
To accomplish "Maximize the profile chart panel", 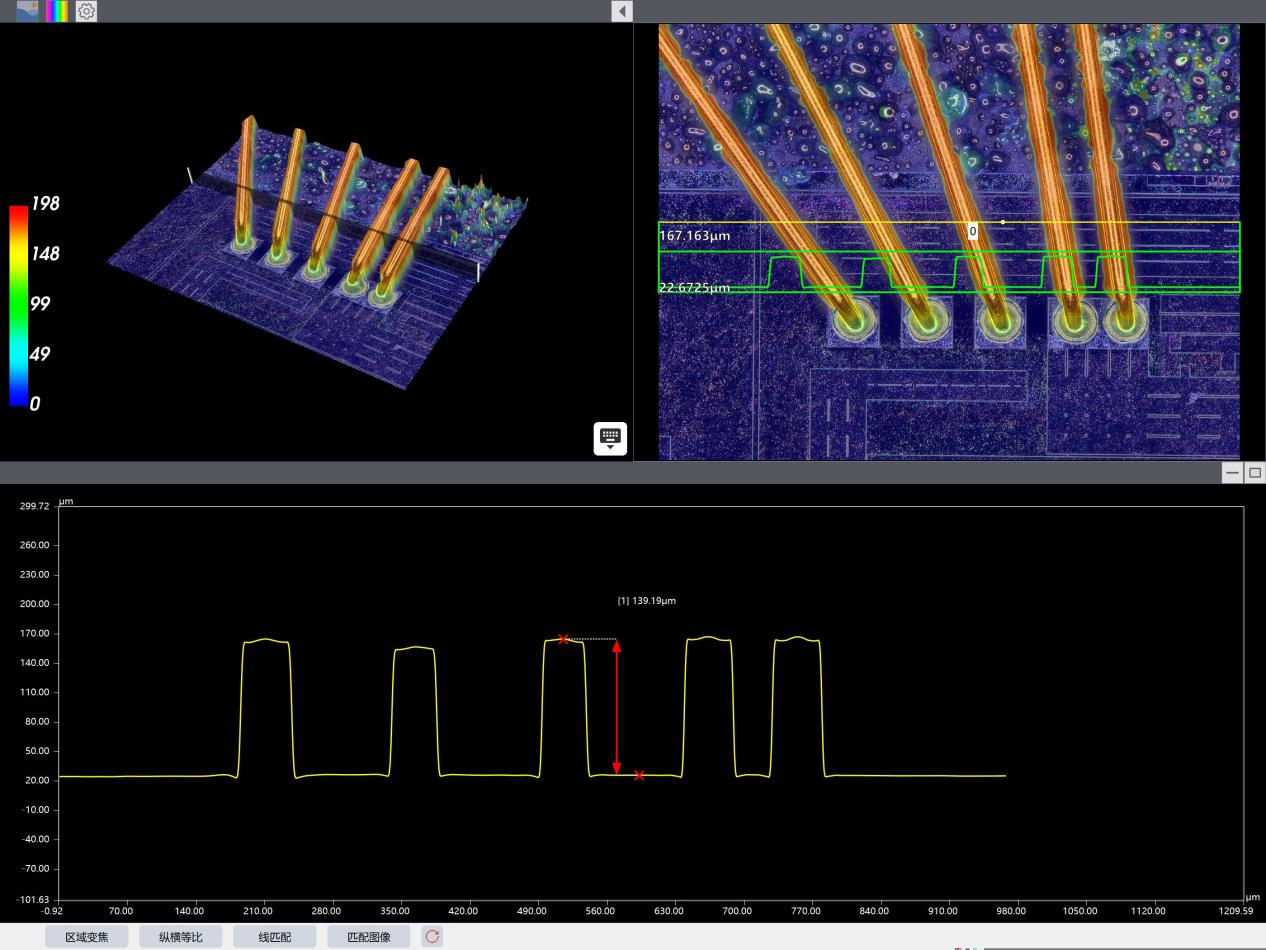I will (1255, 473).
